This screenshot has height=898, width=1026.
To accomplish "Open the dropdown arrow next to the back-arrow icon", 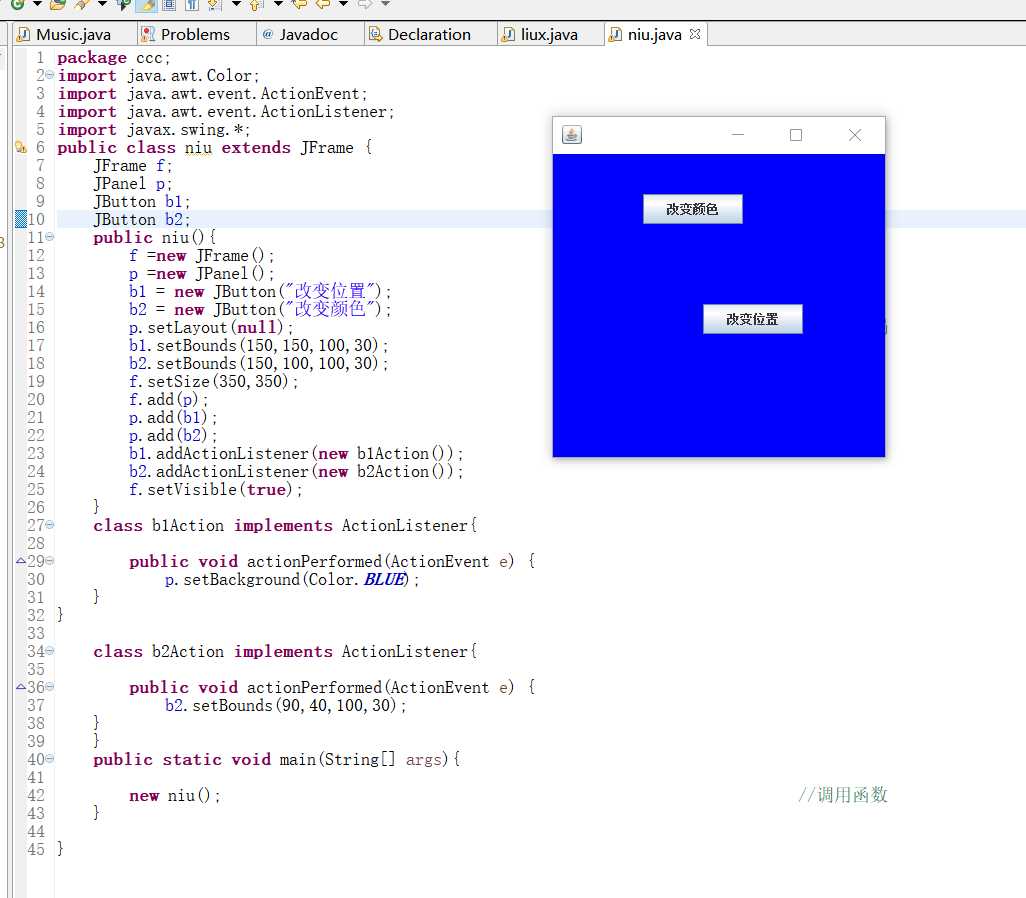I will tap(344, 4).
